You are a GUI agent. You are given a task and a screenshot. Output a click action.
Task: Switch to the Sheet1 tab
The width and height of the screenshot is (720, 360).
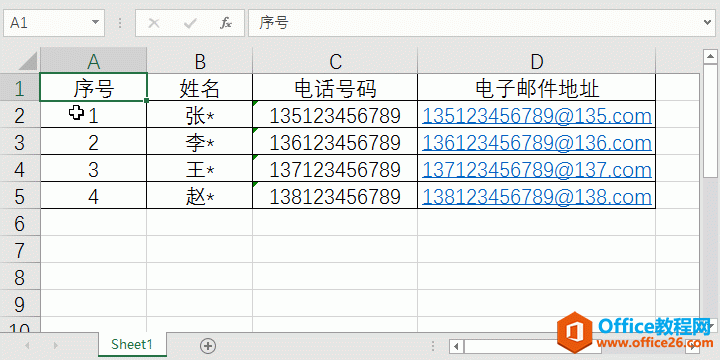(132, 344)
